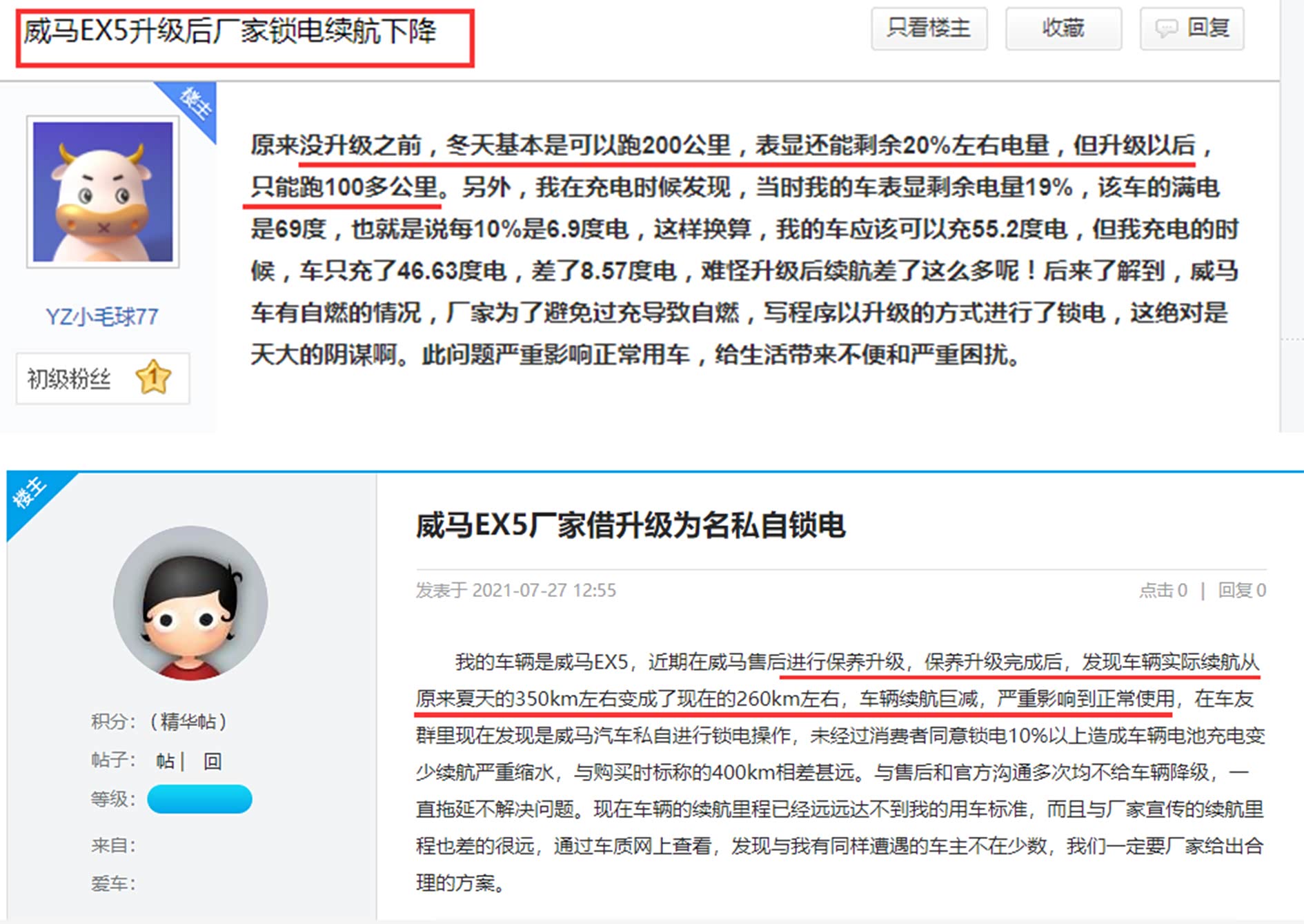Click the post title 威马EX5升级后厂家锁电续航下降
This screenshot has width=1304, height=924.
(230, 31)
